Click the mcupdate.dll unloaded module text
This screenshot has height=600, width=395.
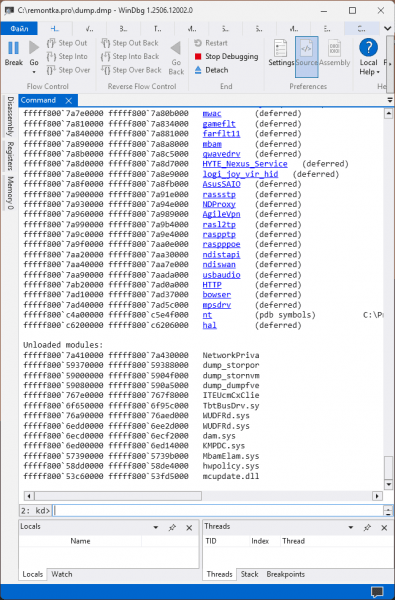click(231, 476)
